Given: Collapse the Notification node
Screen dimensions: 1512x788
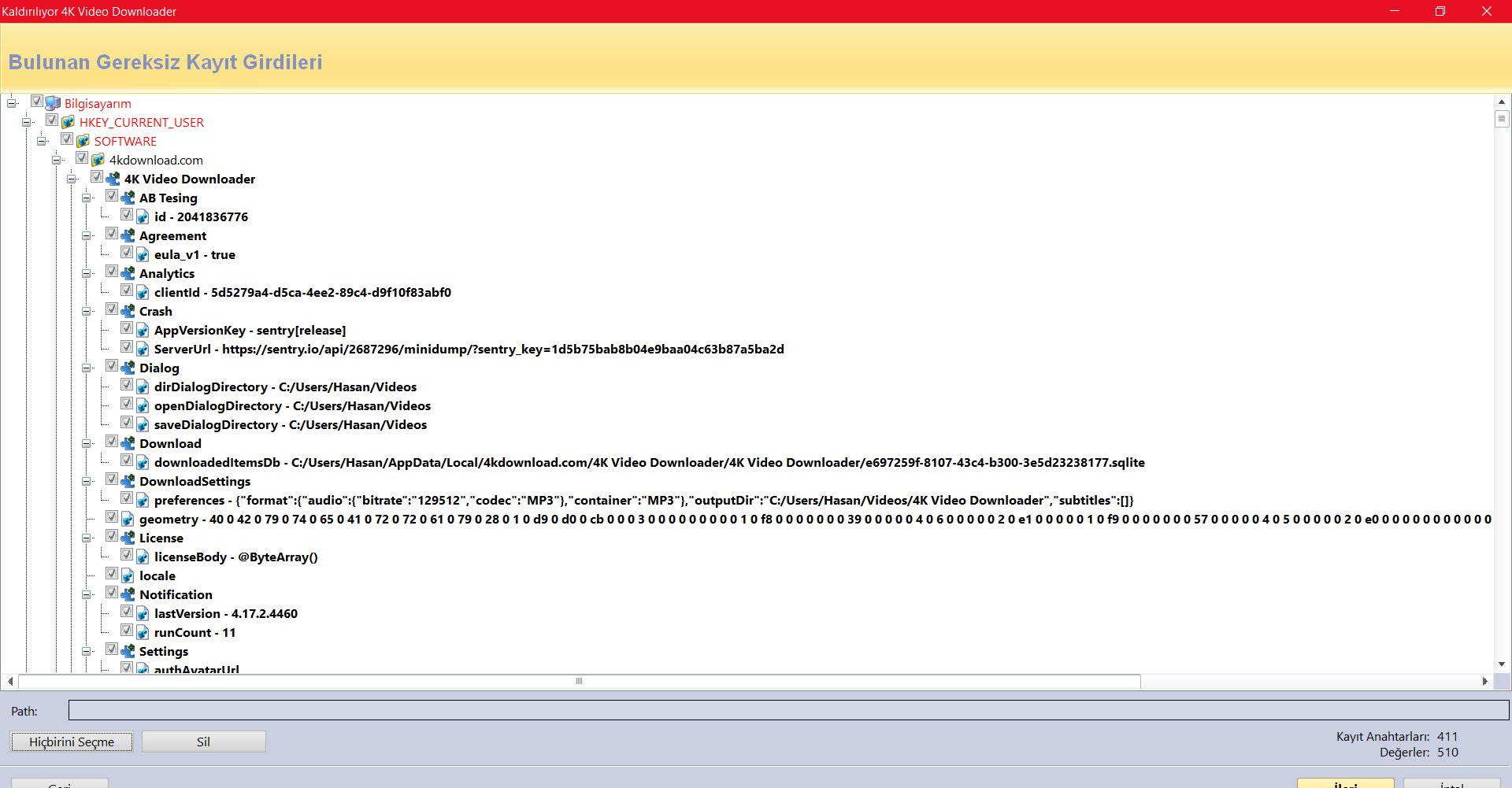Looking at the screenshot, I should [87, 594].
